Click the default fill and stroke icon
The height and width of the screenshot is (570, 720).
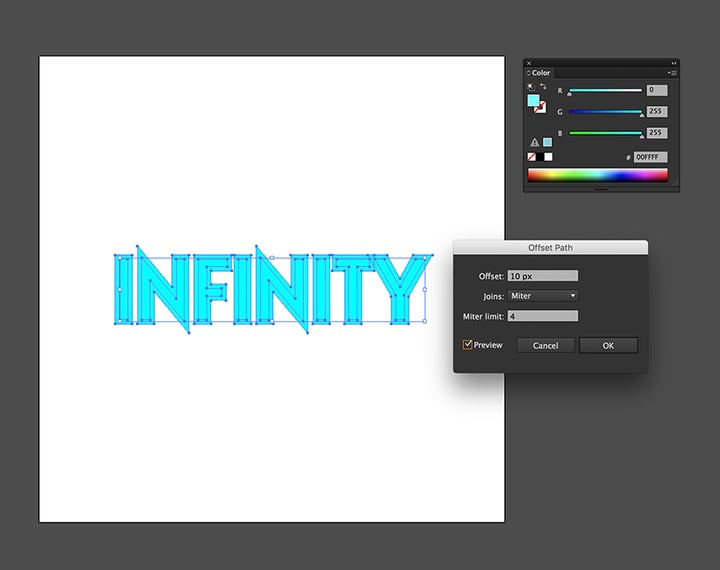(531, 87)
